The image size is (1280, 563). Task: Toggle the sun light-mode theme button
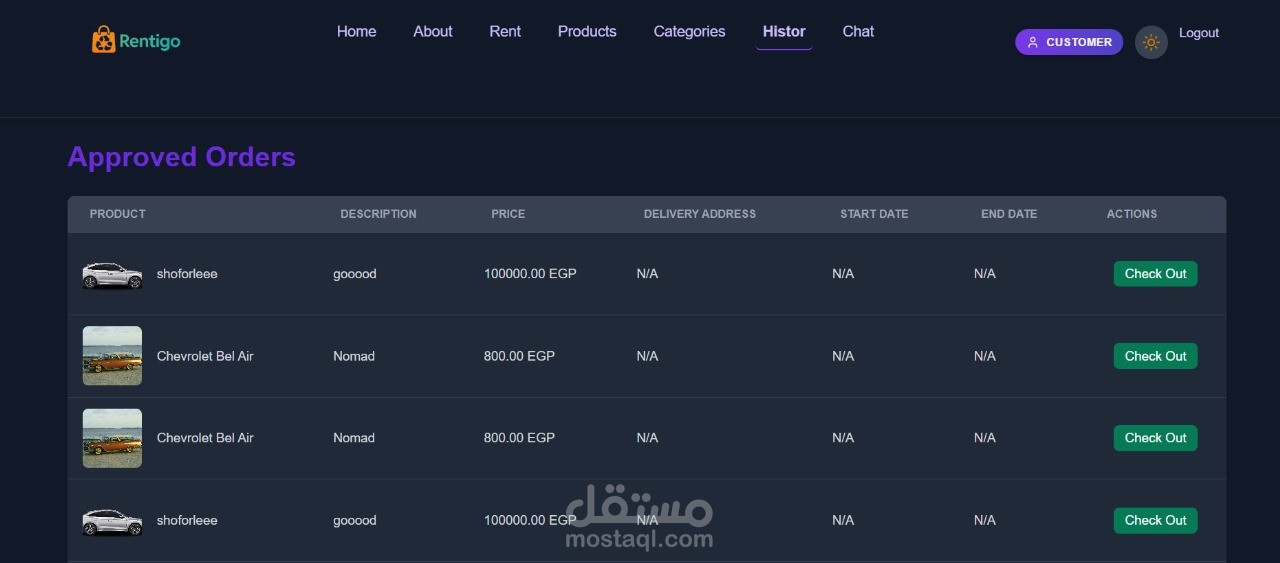point(1151,42)
